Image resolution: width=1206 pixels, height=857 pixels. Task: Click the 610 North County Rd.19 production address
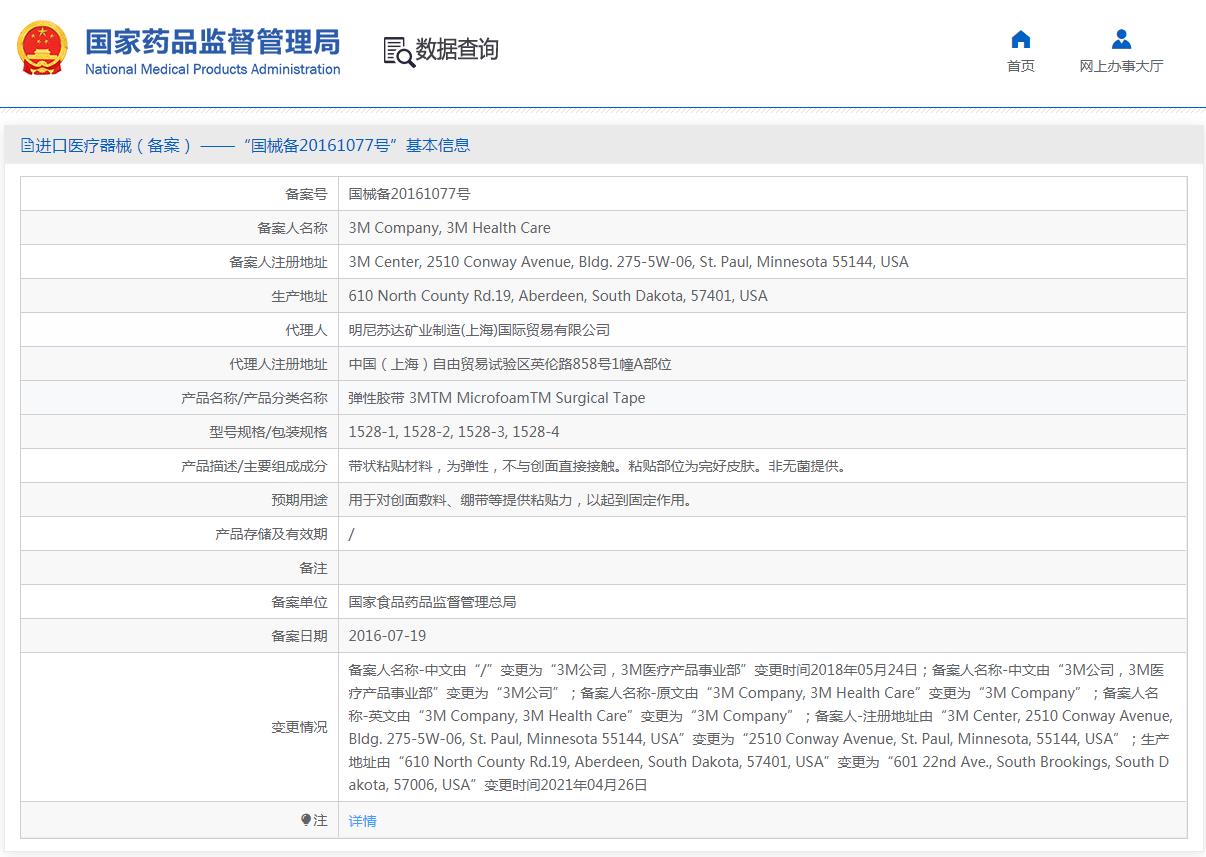pos(558,296)
